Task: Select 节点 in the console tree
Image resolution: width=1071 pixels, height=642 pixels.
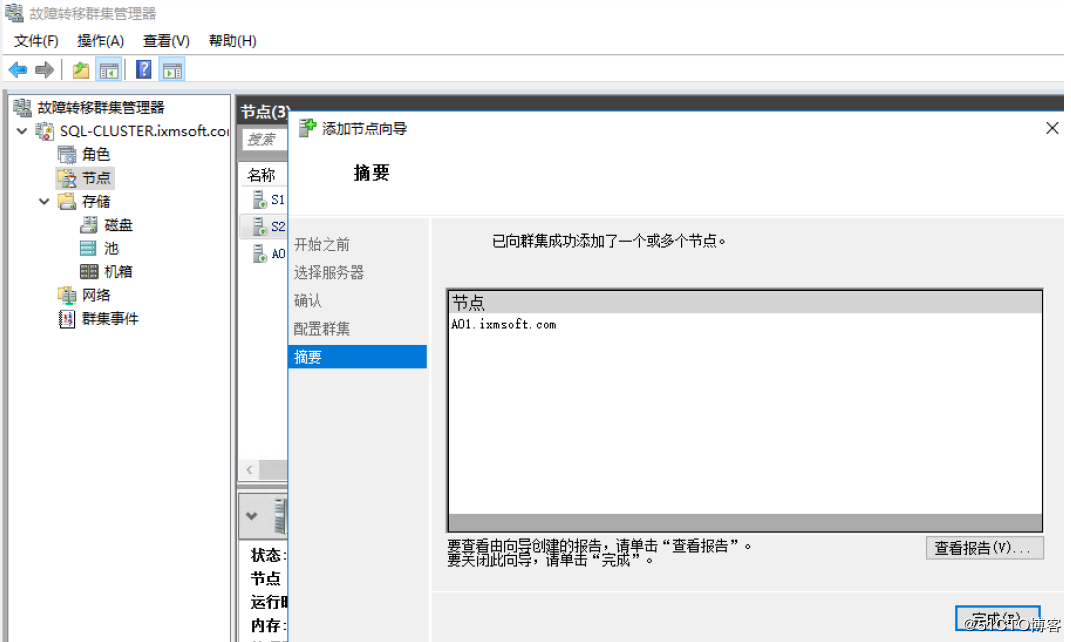Action: 96,178
